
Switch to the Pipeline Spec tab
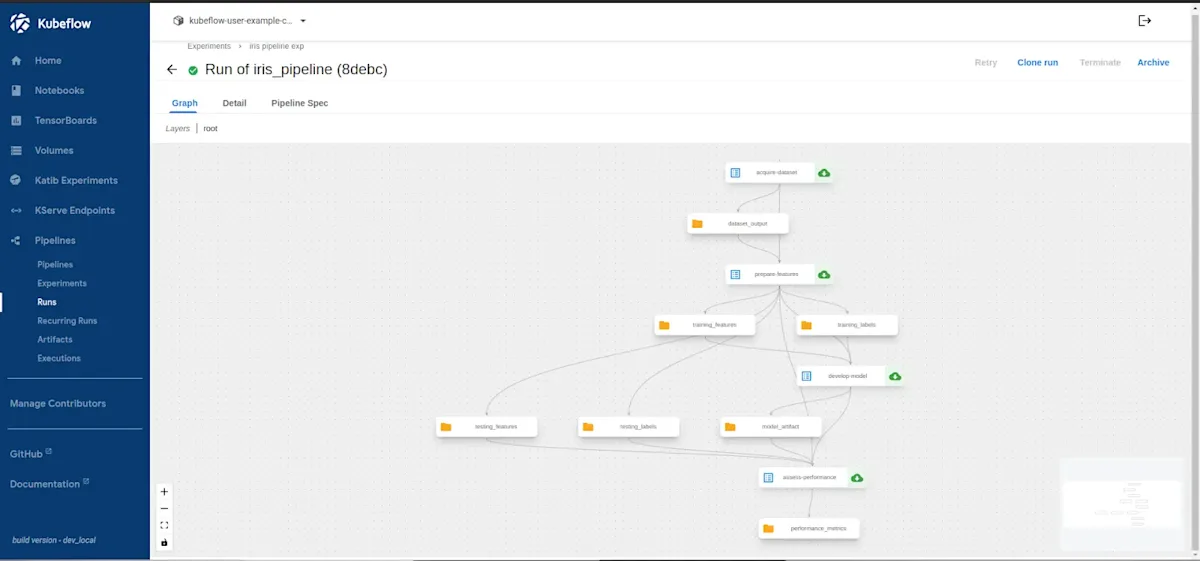tap(300, 103)
